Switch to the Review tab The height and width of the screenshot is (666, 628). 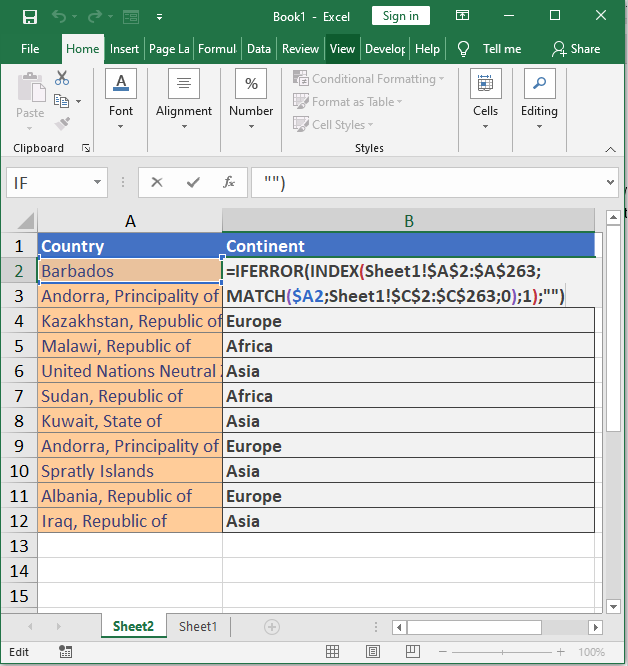[300, 49]
